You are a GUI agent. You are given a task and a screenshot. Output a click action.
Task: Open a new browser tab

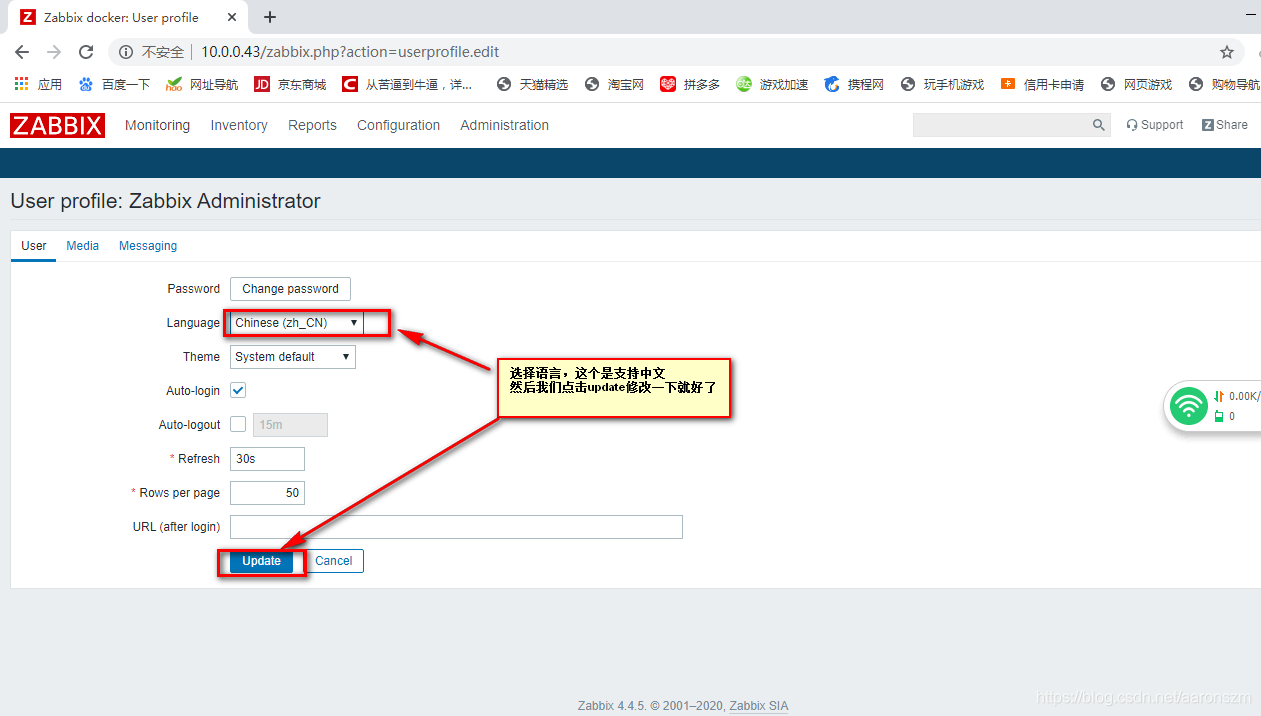pyautogui.click(x=270, y=17)
